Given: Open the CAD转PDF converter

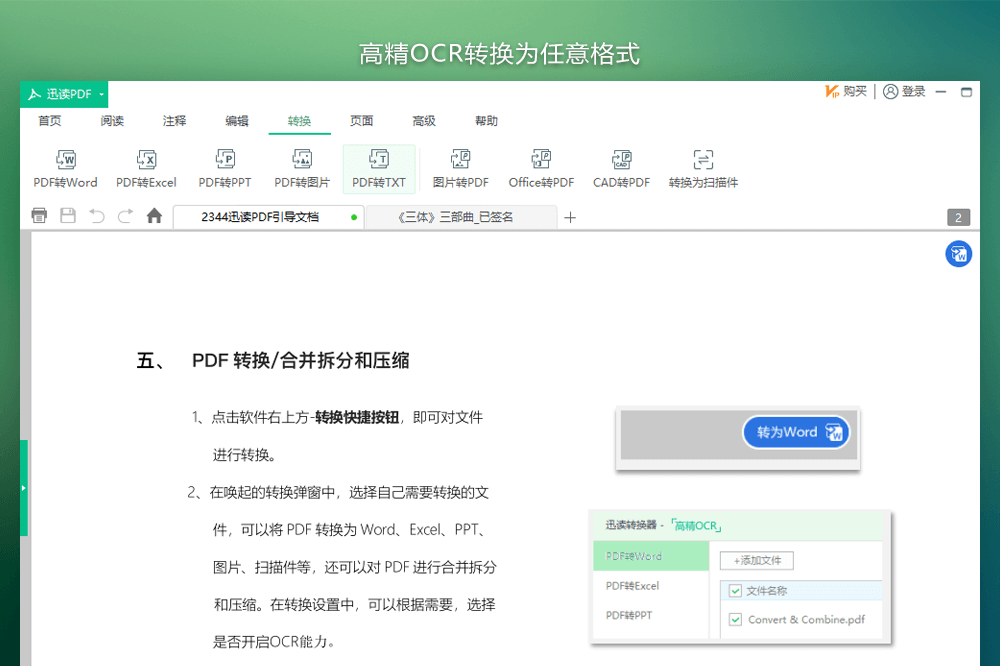Looking at the screenshot, I should [x=621, y=168].
